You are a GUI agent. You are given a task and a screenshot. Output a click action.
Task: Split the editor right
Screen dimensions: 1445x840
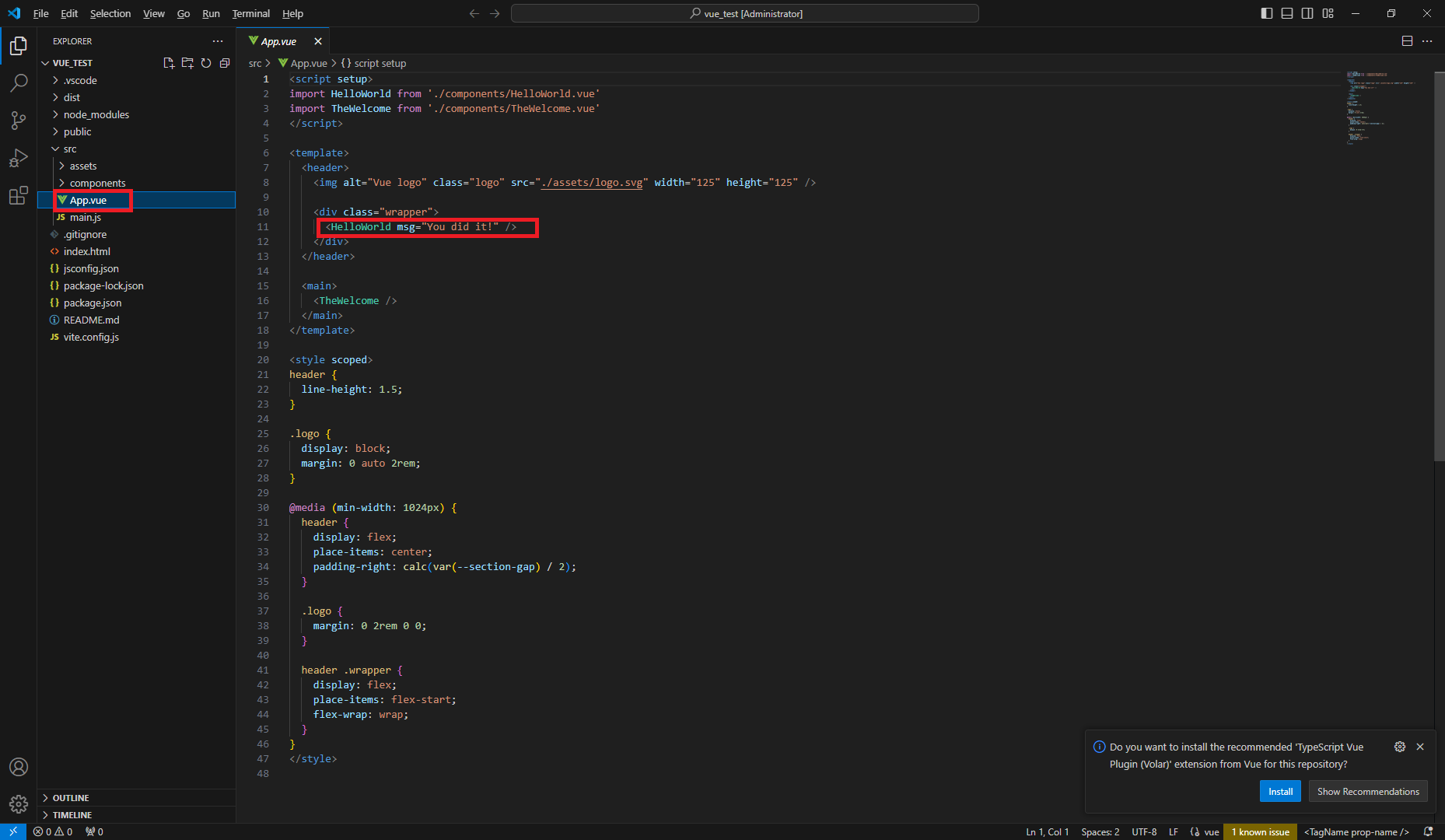coord(1407,41)
